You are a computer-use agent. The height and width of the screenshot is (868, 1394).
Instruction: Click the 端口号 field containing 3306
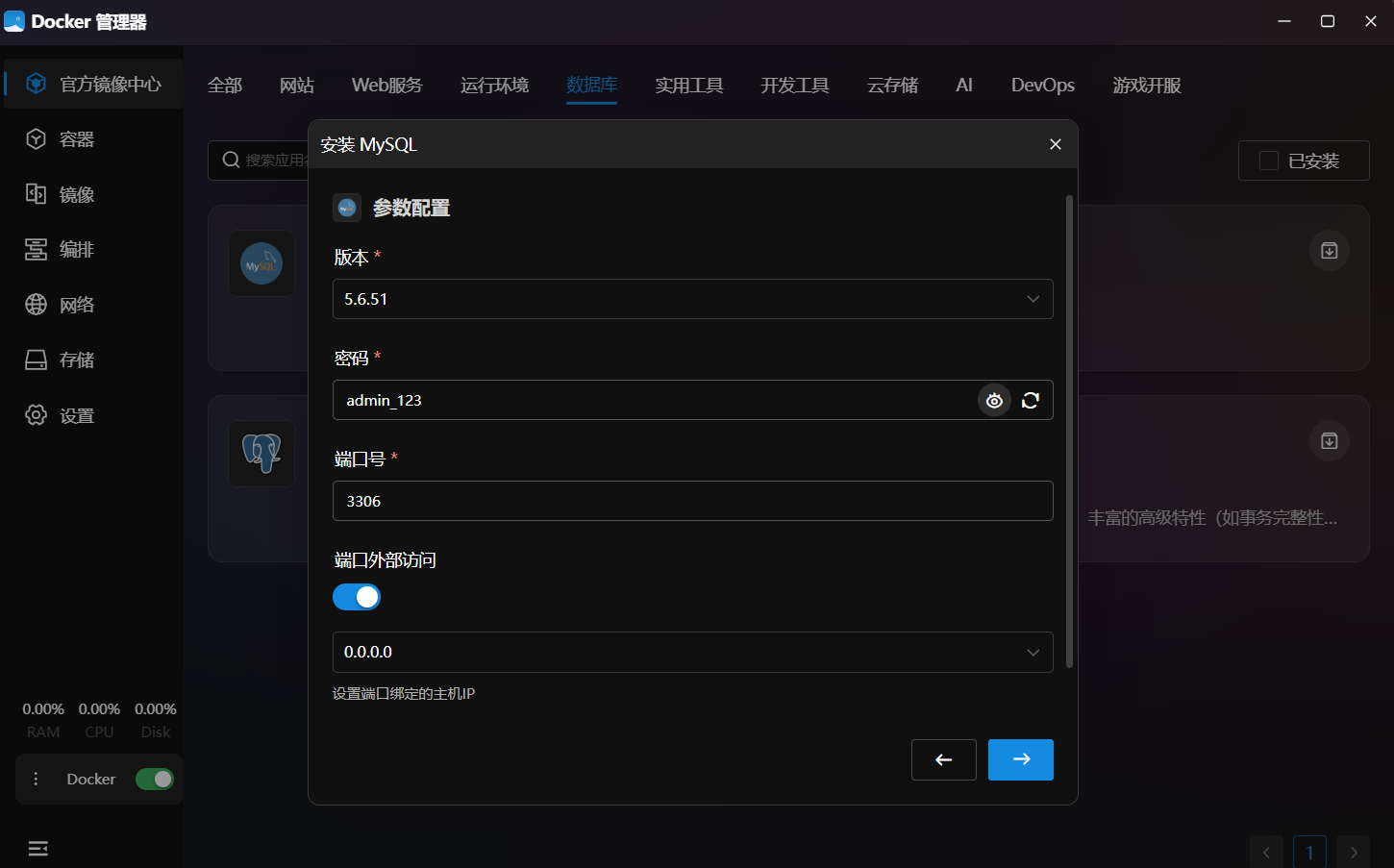693,501
